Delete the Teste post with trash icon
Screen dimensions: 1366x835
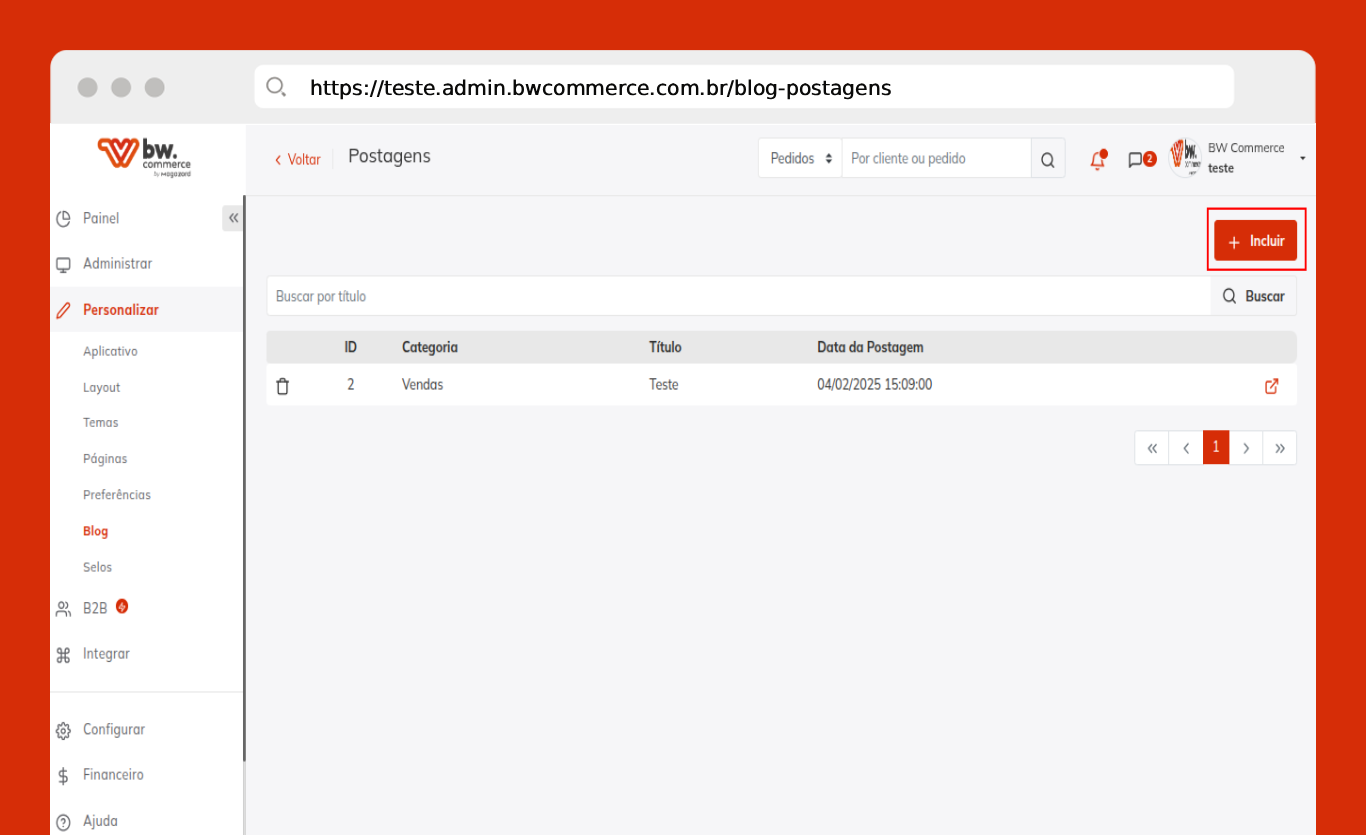[283, 386]
